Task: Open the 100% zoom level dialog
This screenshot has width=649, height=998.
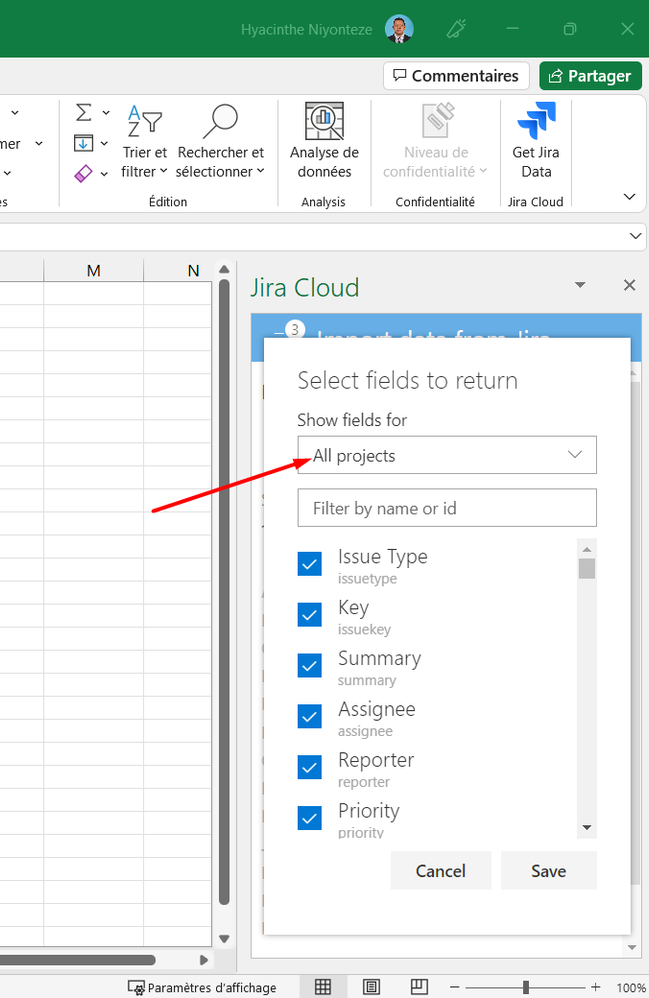Action: click(631, 988)
